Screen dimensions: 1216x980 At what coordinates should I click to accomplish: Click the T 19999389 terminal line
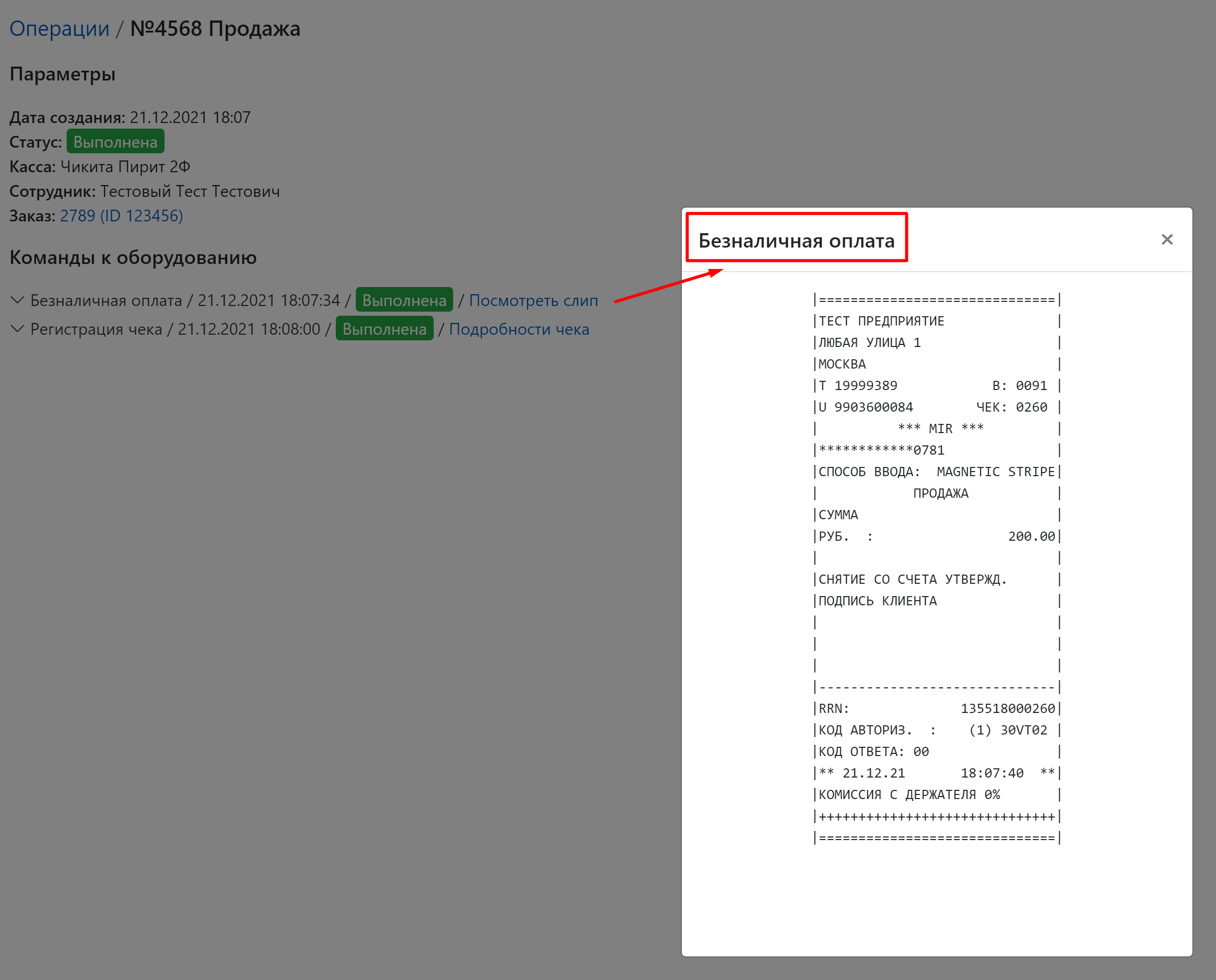coord(858,385)
